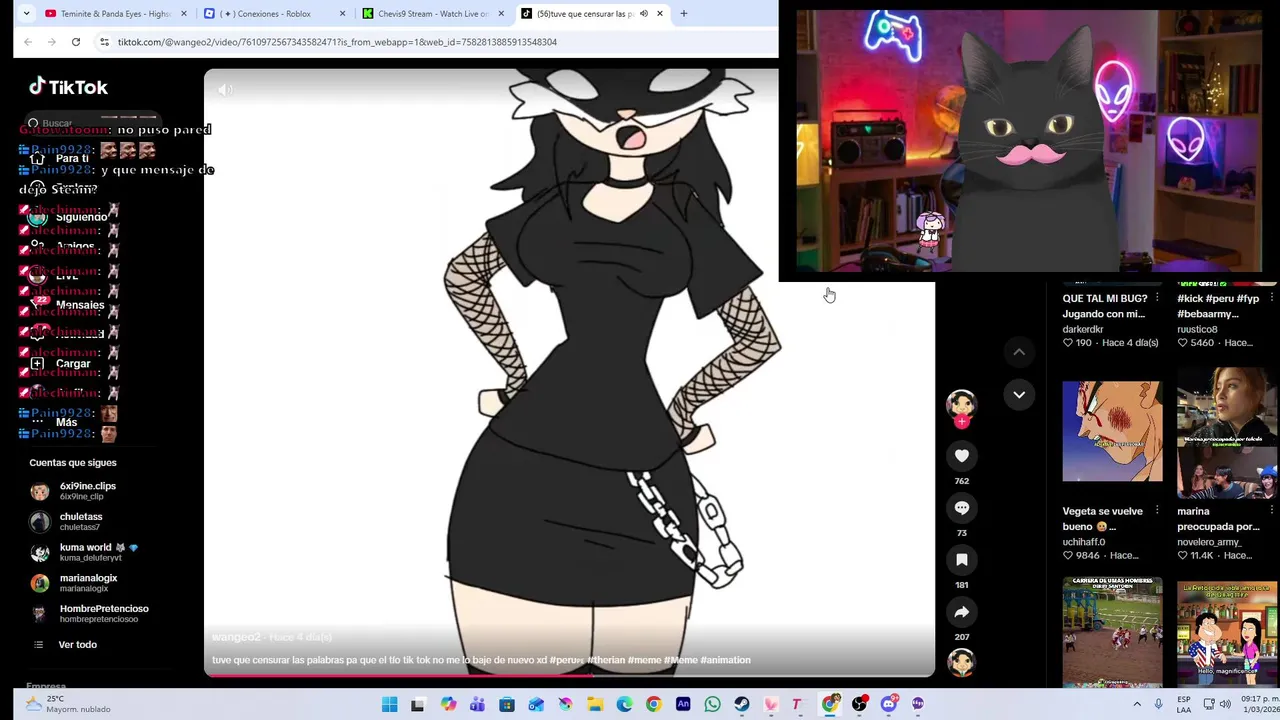The height and width of the screenshot is (720, 1280).
Task: Open a new browser tab
Action: pyautogui.click(x=684, y=14)
